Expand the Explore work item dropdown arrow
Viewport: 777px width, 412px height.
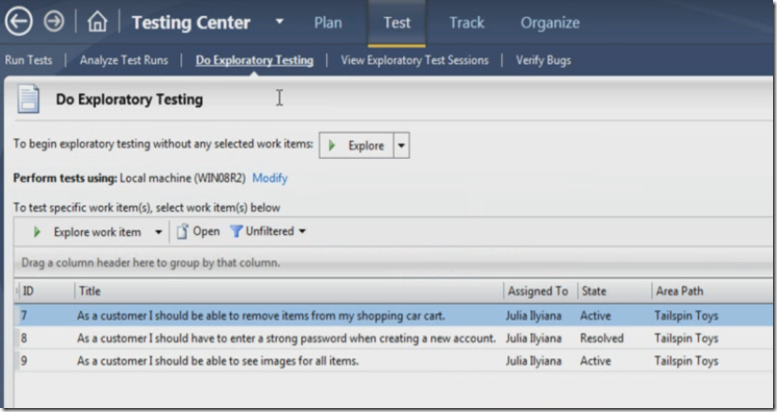coord(159,232)
